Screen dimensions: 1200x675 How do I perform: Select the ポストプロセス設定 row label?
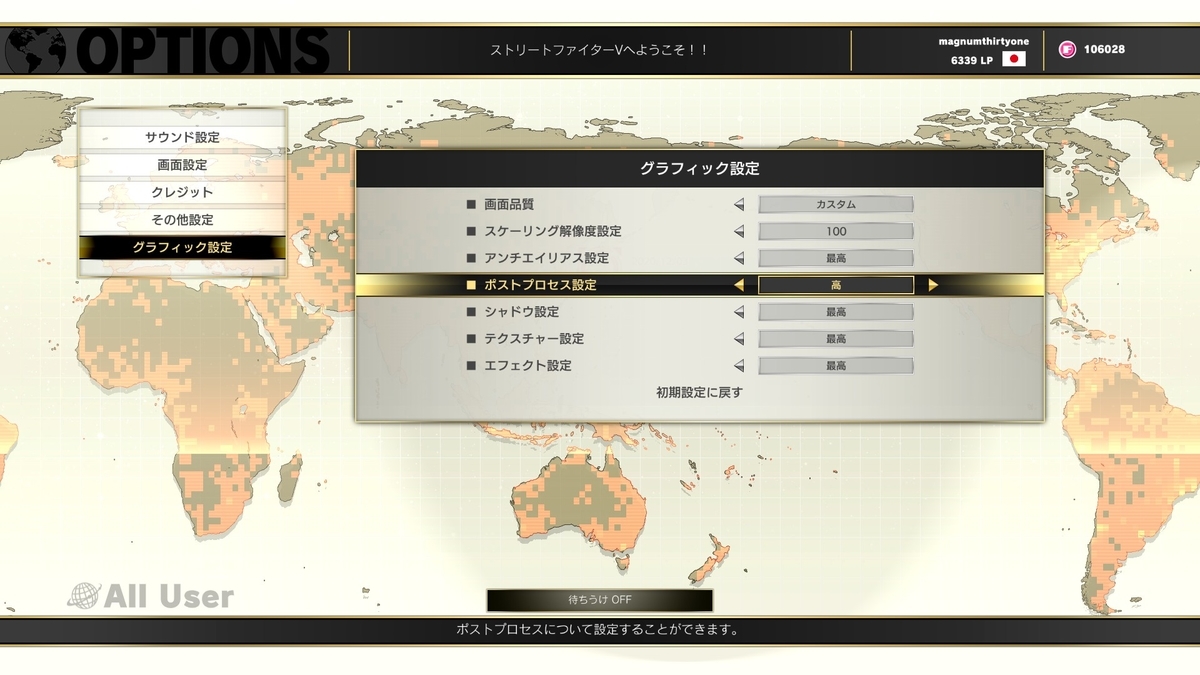click(540, 285)
